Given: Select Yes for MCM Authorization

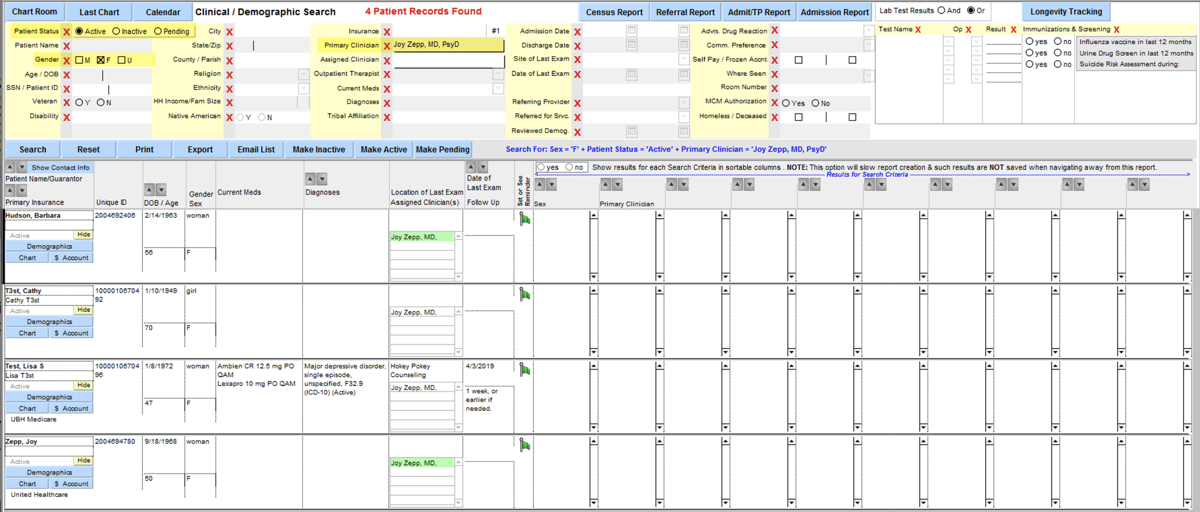Looking at the screenshot, I should pos(785,103).
